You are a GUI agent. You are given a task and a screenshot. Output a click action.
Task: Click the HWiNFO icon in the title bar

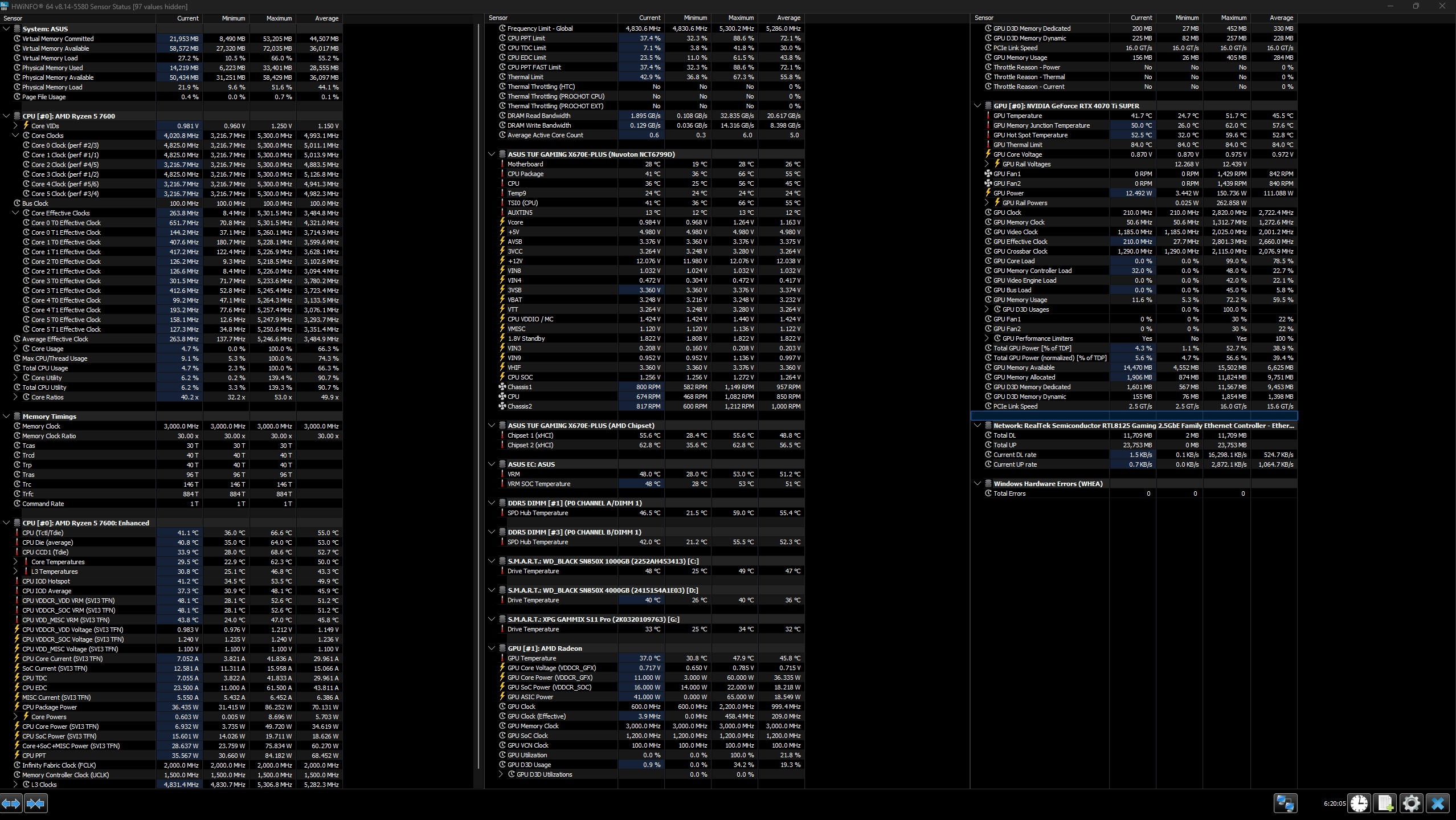pos(5,6)
